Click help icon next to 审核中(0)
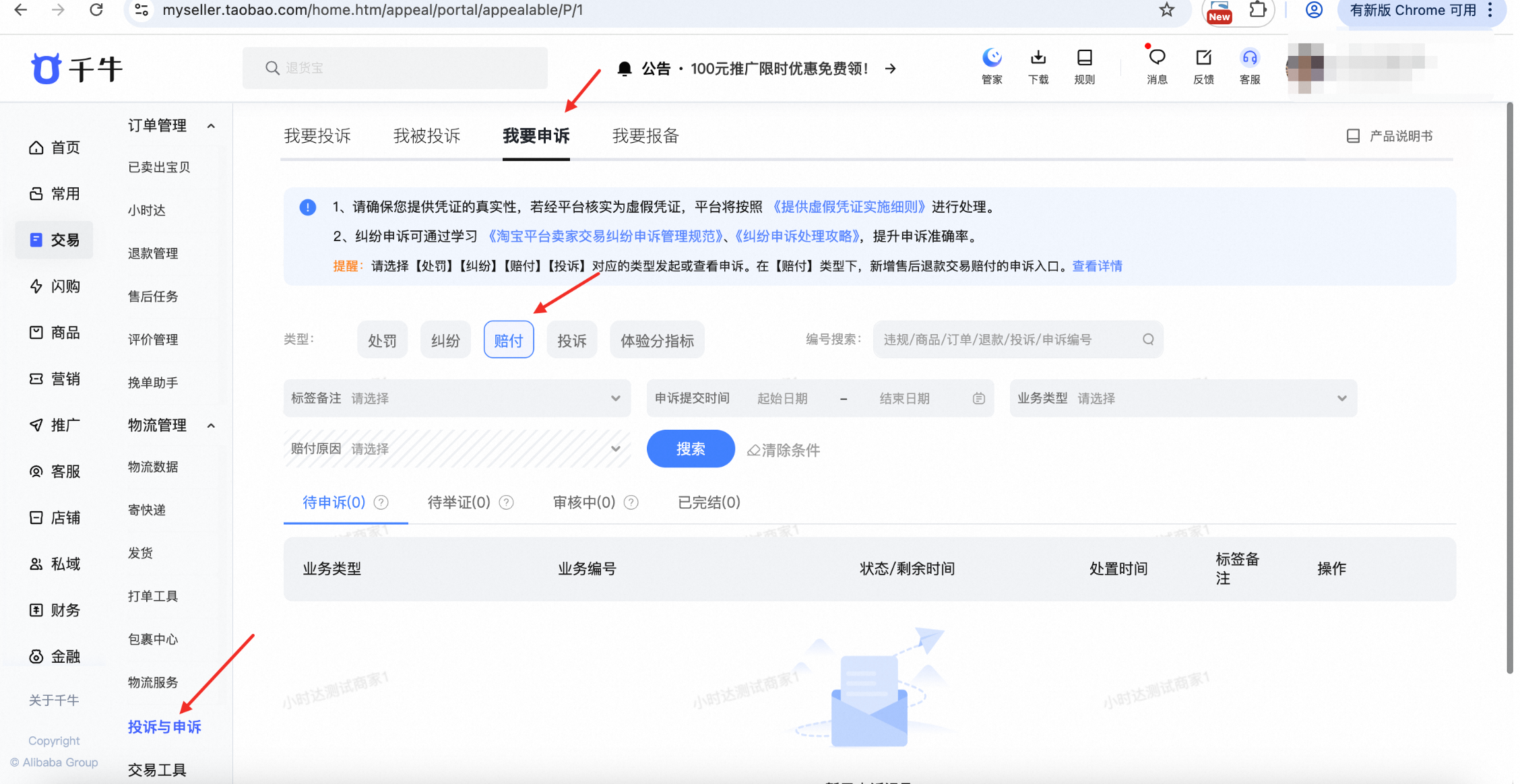This screenshot has height=784, width=1520. [631, 502]
